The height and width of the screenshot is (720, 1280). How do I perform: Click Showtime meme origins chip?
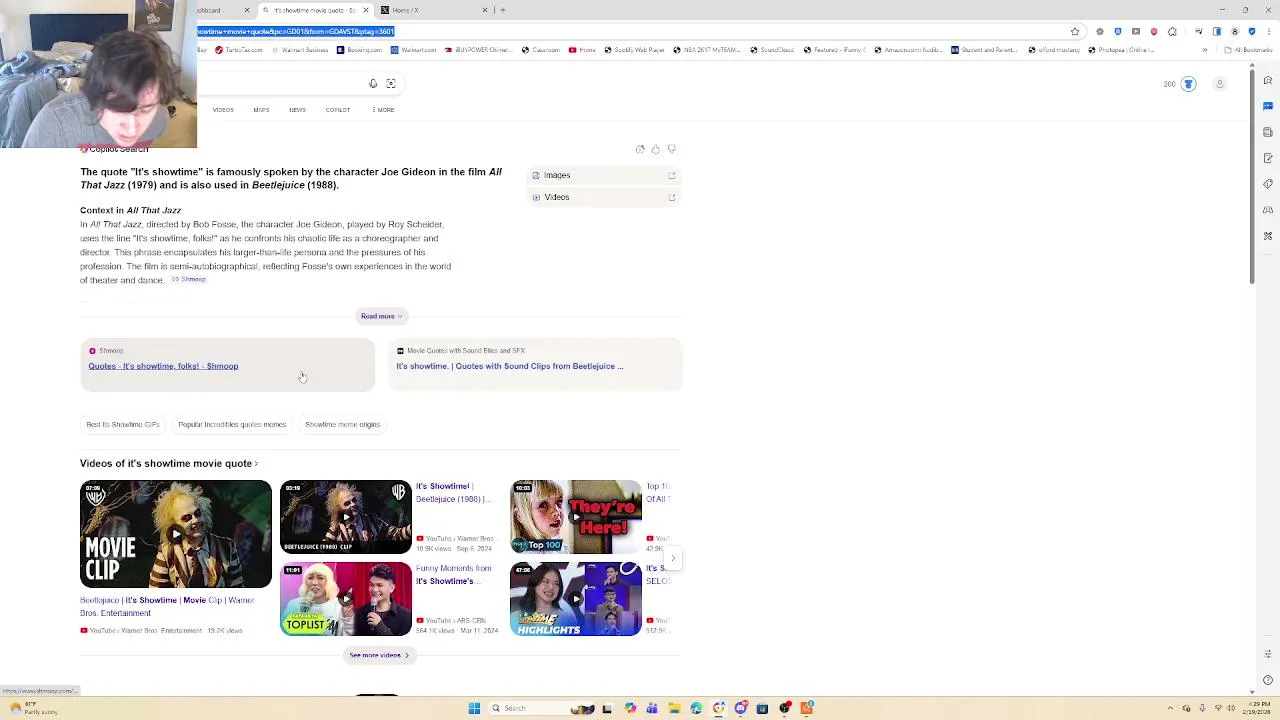coord(342,424)
